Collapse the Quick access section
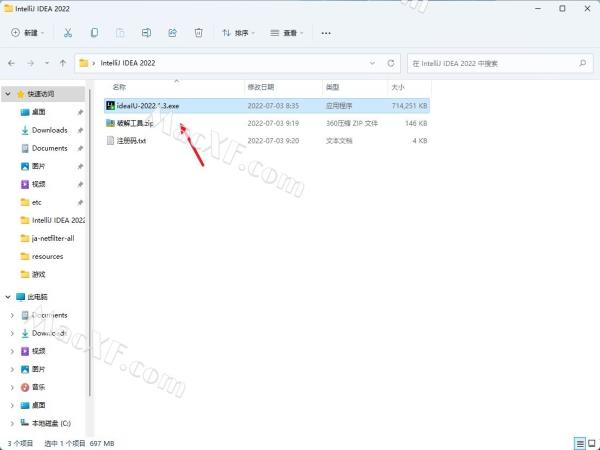This screenshot has height=450, width=600. tap(8, 94)
